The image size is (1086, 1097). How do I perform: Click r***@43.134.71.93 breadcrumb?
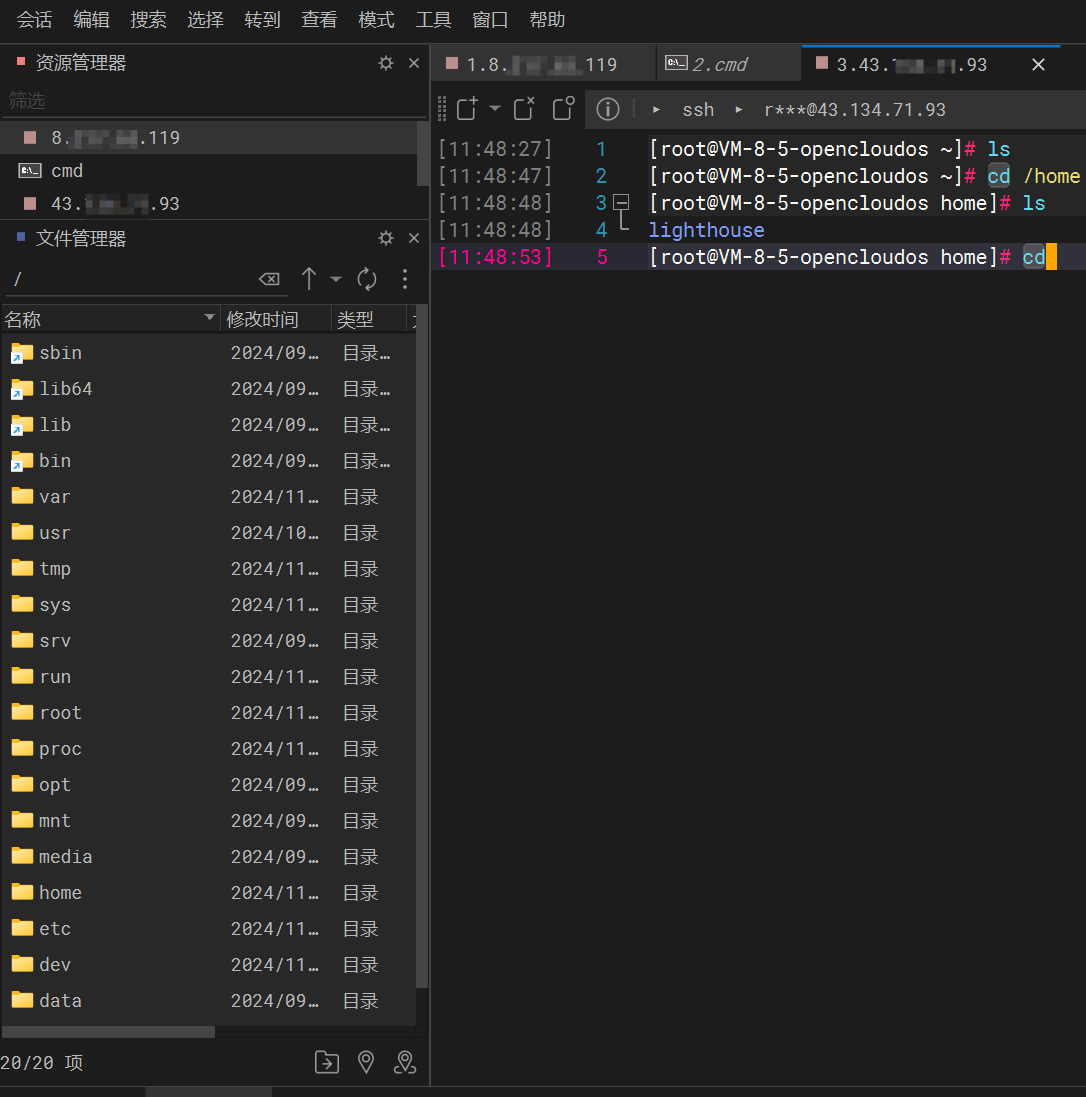[854, 110]
